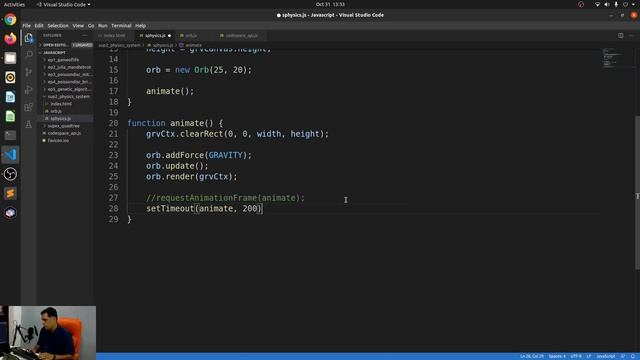This screenshot has height=360, width=640.
Task: Open the Edit menu
Action: (x=39, y=25)
